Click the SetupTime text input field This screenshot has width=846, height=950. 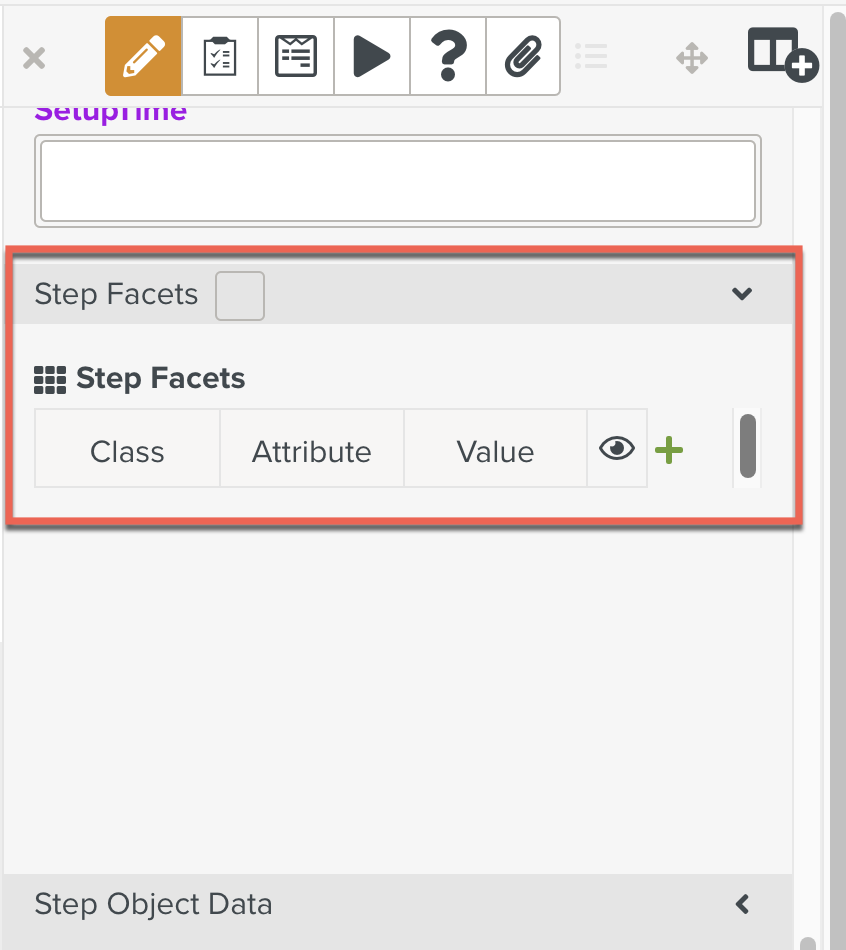(397, 180)
